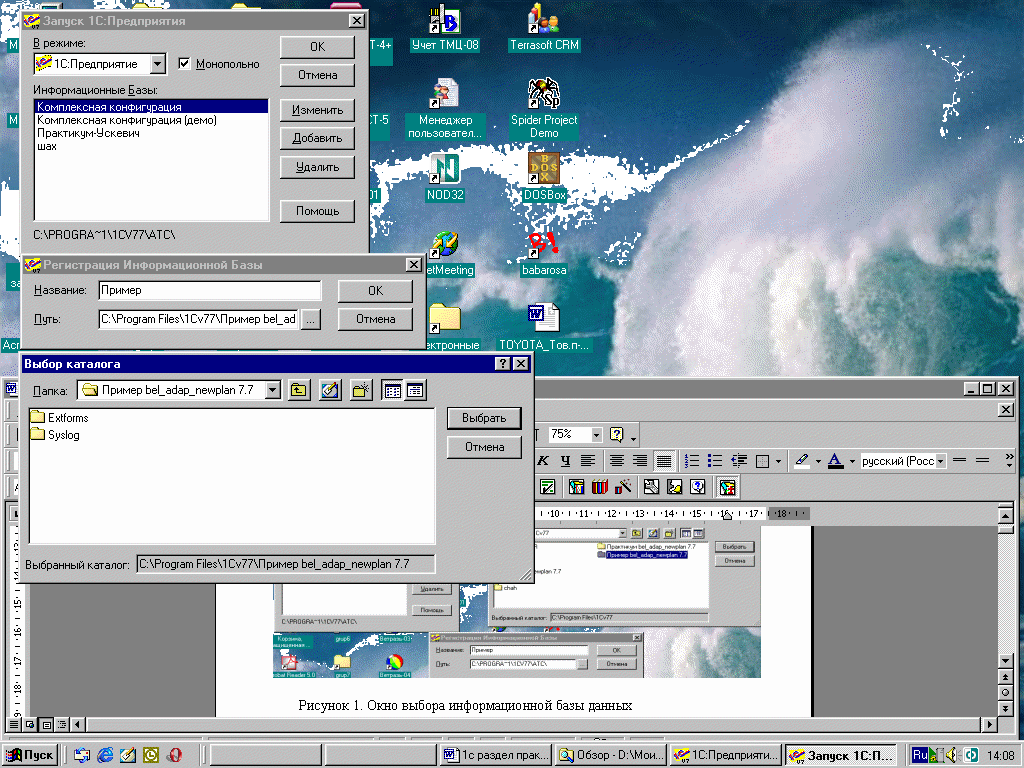Viewport: 1024px width, 768px height.
Task: Click the Добавить button
Action: click(317, 138)
